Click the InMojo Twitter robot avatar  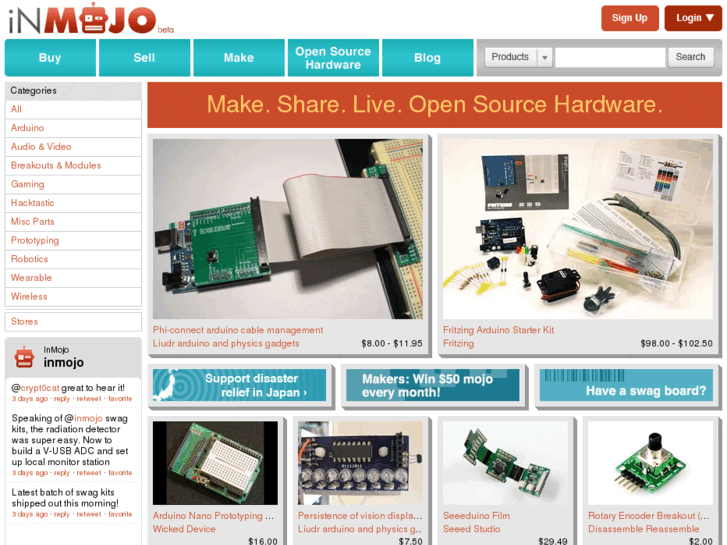tap(24, 357)
